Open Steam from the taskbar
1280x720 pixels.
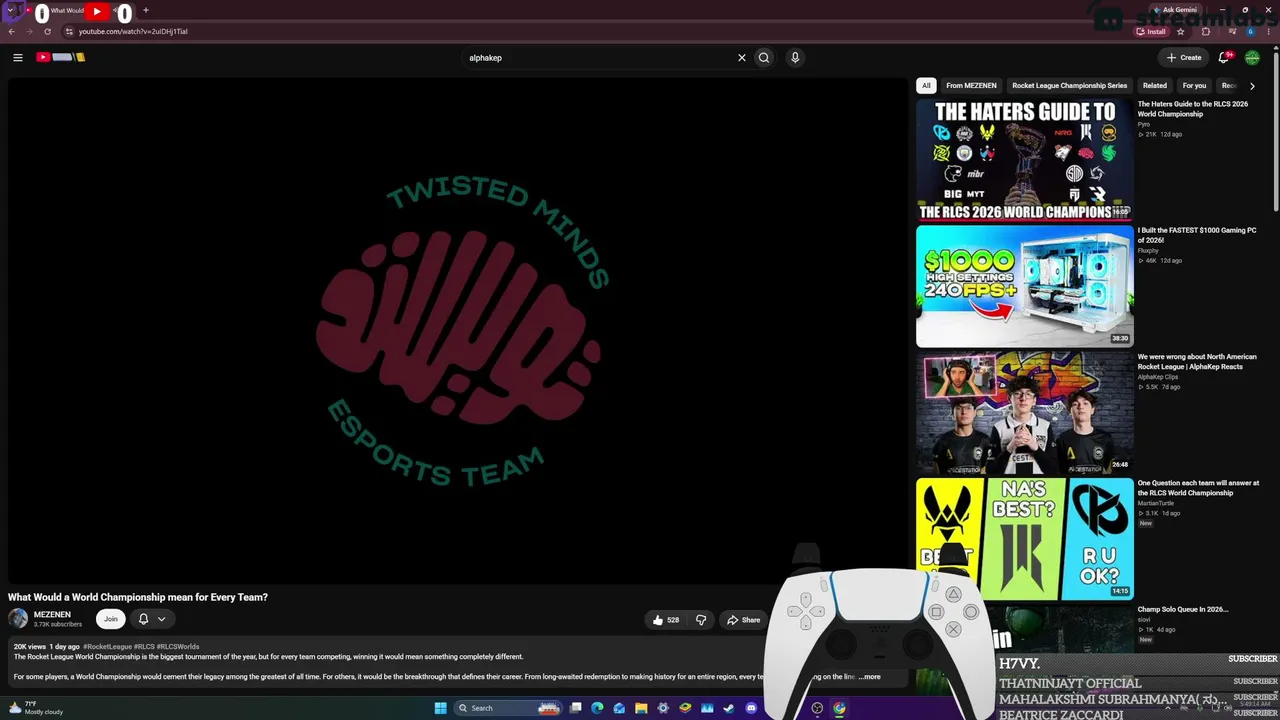tap(729, 708)
